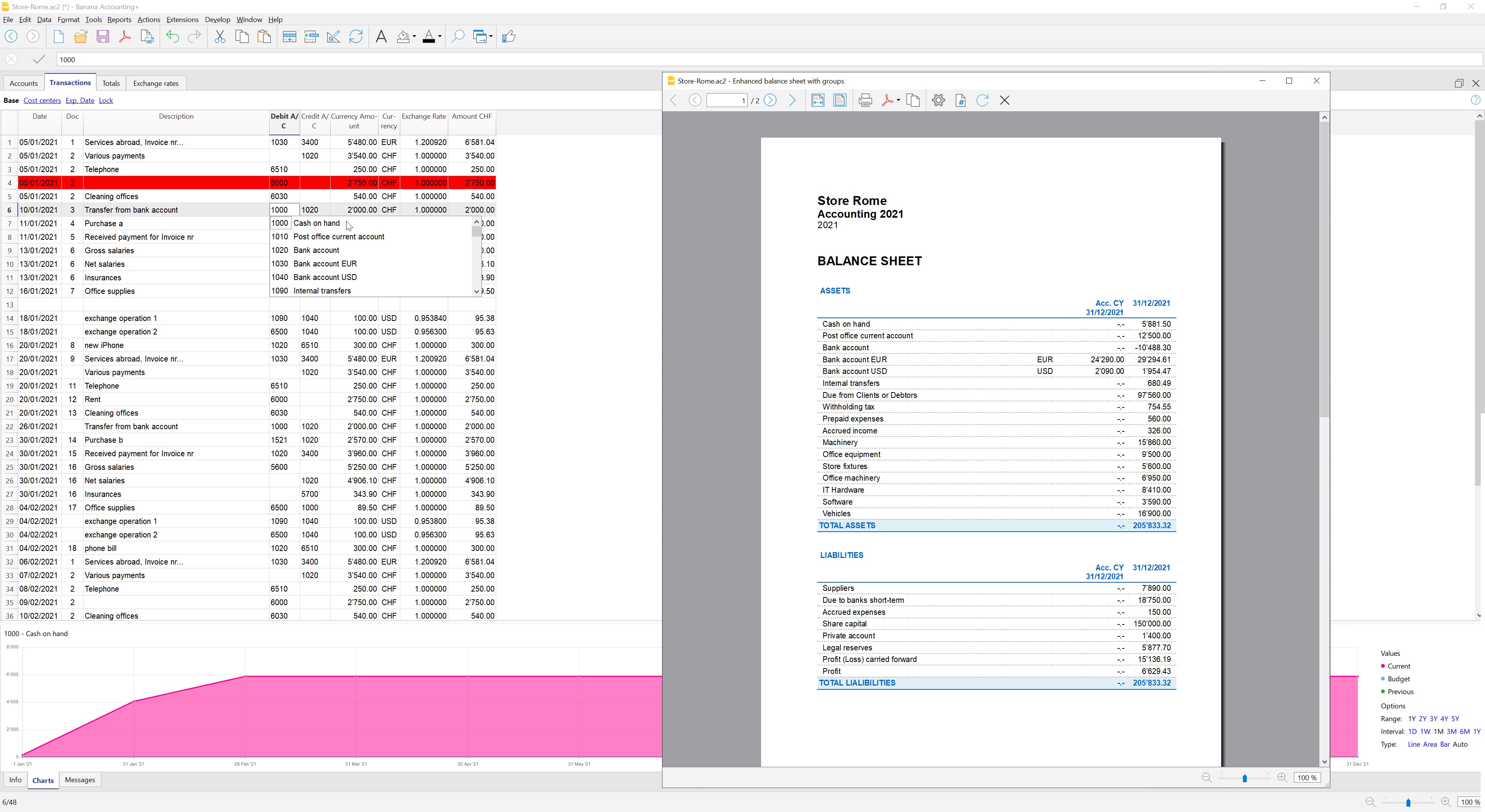The width and height of the screenshot is (1485, 812).
Task: Open the Reports menu
Action: coord(119,20)
